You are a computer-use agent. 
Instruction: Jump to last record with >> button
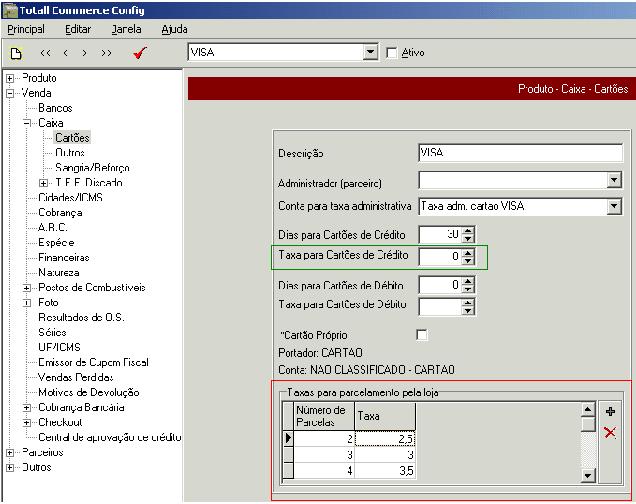pos(106,53)
